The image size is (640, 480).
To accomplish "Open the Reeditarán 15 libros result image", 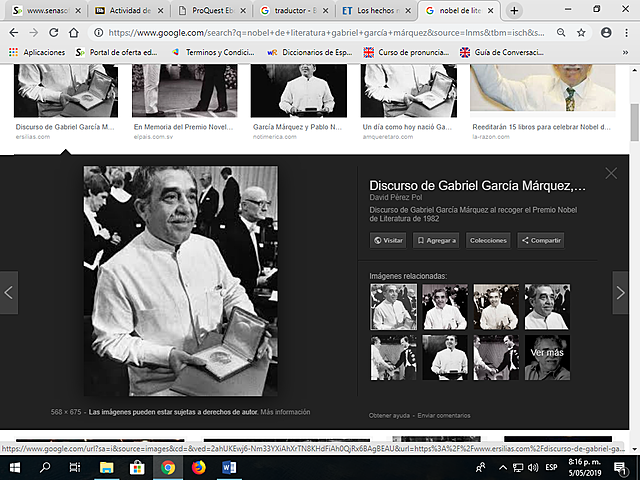I will (x=542, y=88).
